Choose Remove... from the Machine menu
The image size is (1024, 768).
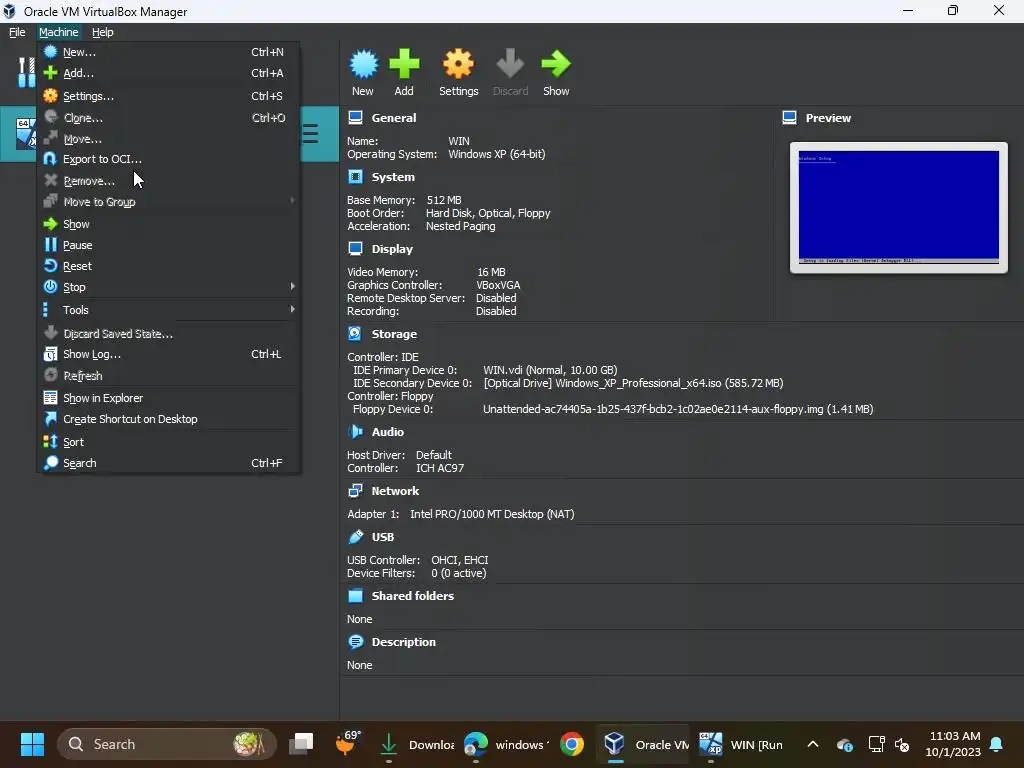pos(168,181)
